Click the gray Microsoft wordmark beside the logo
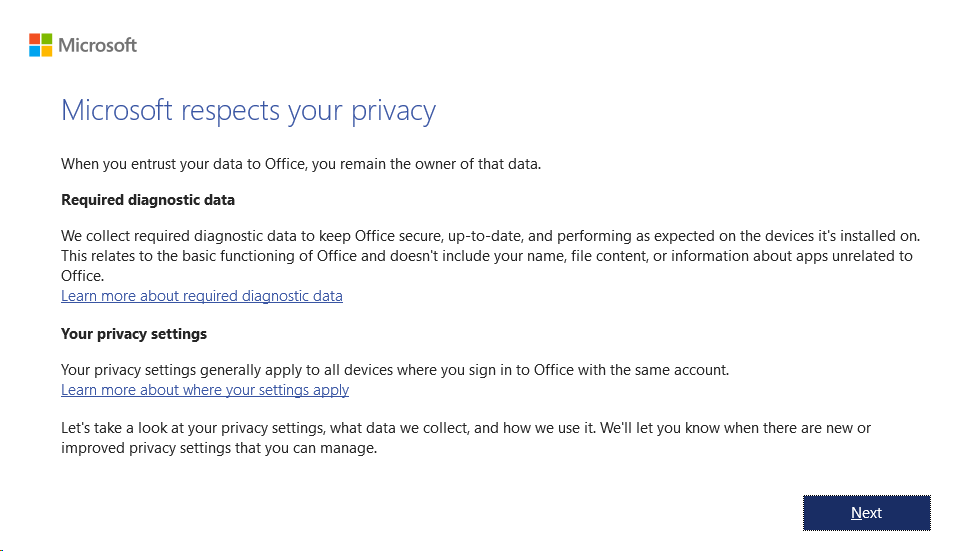Viewport: 978px width, 551px height. point(97,45)
